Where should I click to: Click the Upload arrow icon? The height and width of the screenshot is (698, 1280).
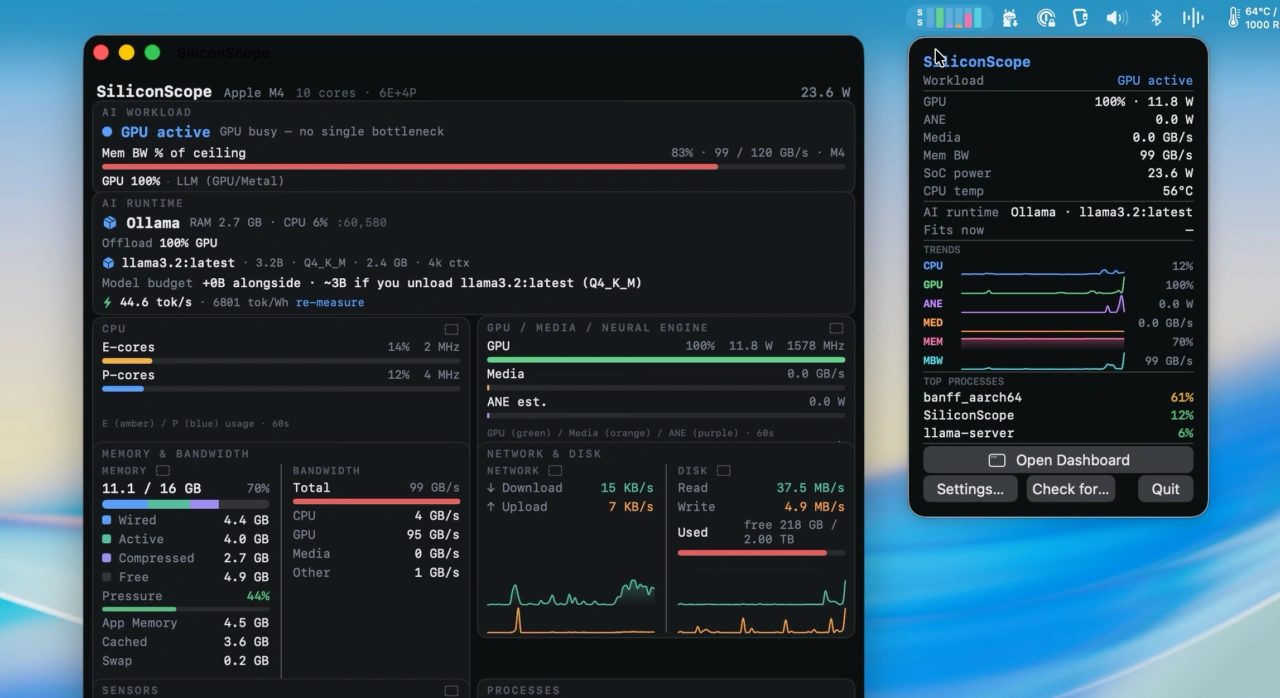[x=491, y=507]
